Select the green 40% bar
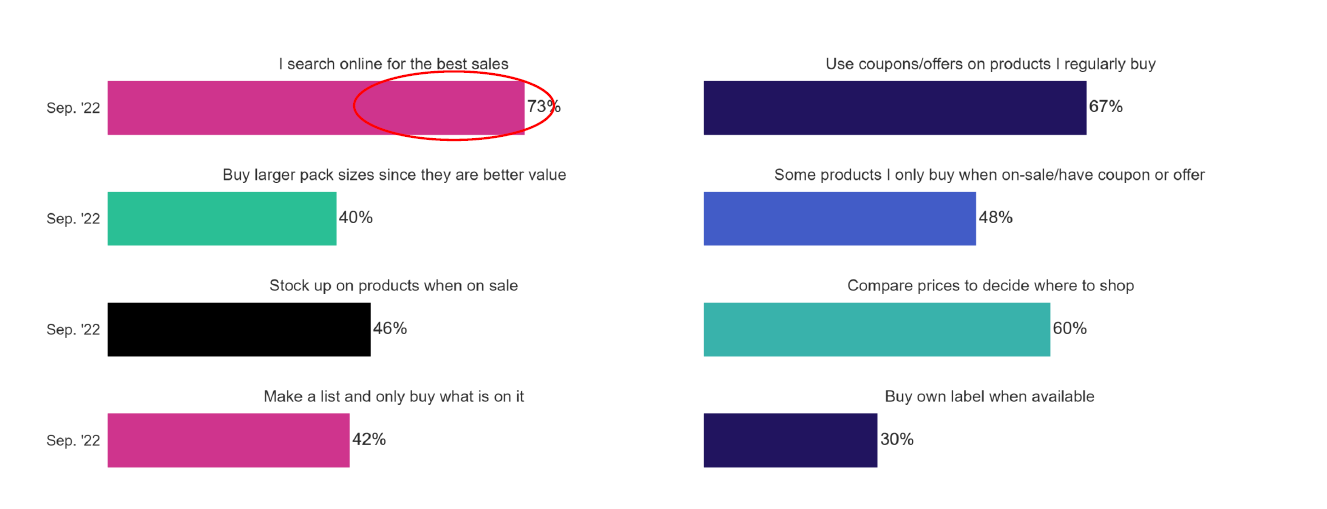Image resolution: width=1327 pixels, height=509 pixels. pos(221,218)
